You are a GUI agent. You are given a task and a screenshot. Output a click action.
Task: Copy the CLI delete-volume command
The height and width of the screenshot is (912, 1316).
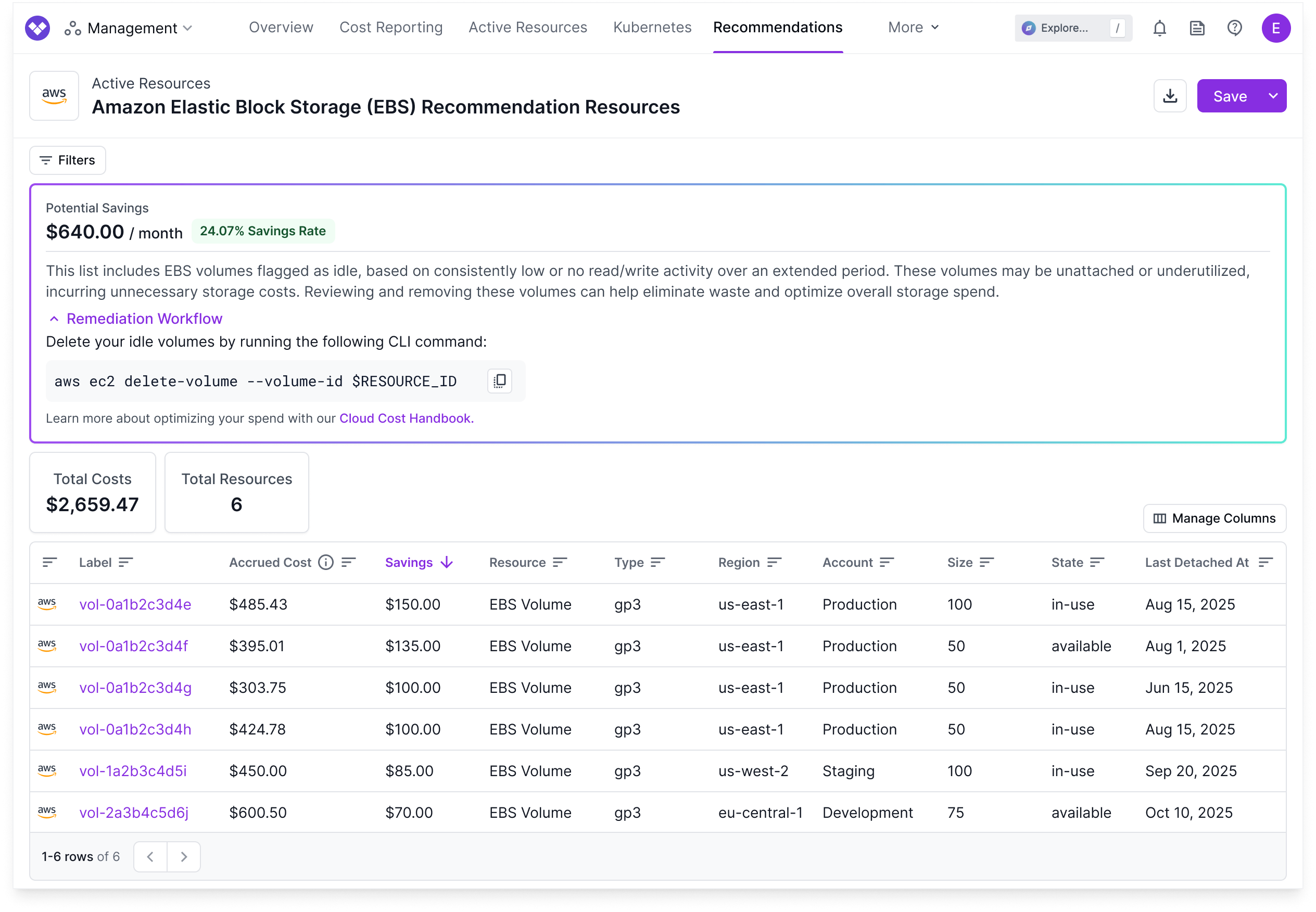tap(499, 381)
